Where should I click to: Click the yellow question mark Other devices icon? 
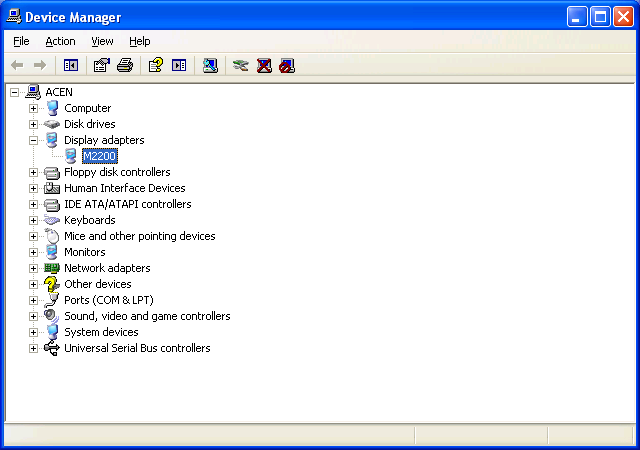[52, 284]
